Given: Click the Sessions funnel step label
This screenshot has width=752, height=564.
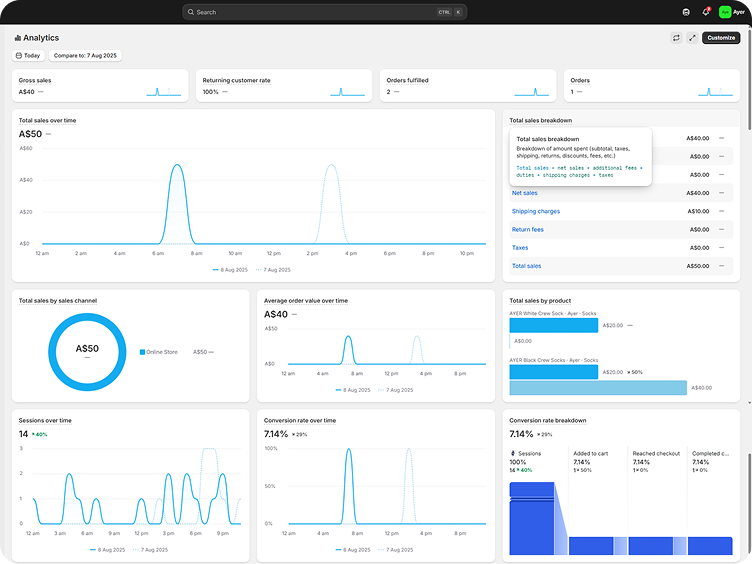Looking at the screenshot, I should pos(529,453).
